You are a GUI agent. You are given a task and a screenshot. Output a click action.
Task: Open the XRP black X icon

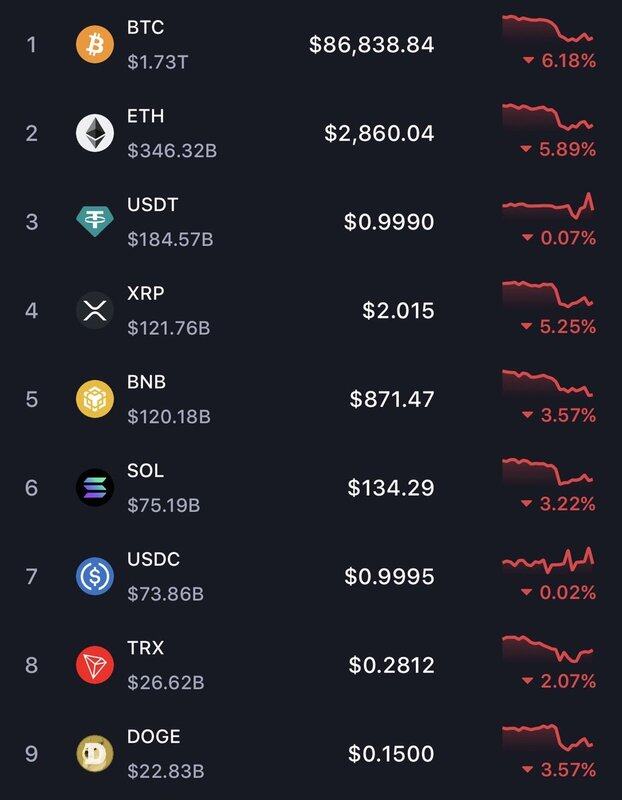pyautogui.click(x=95, y=310)
